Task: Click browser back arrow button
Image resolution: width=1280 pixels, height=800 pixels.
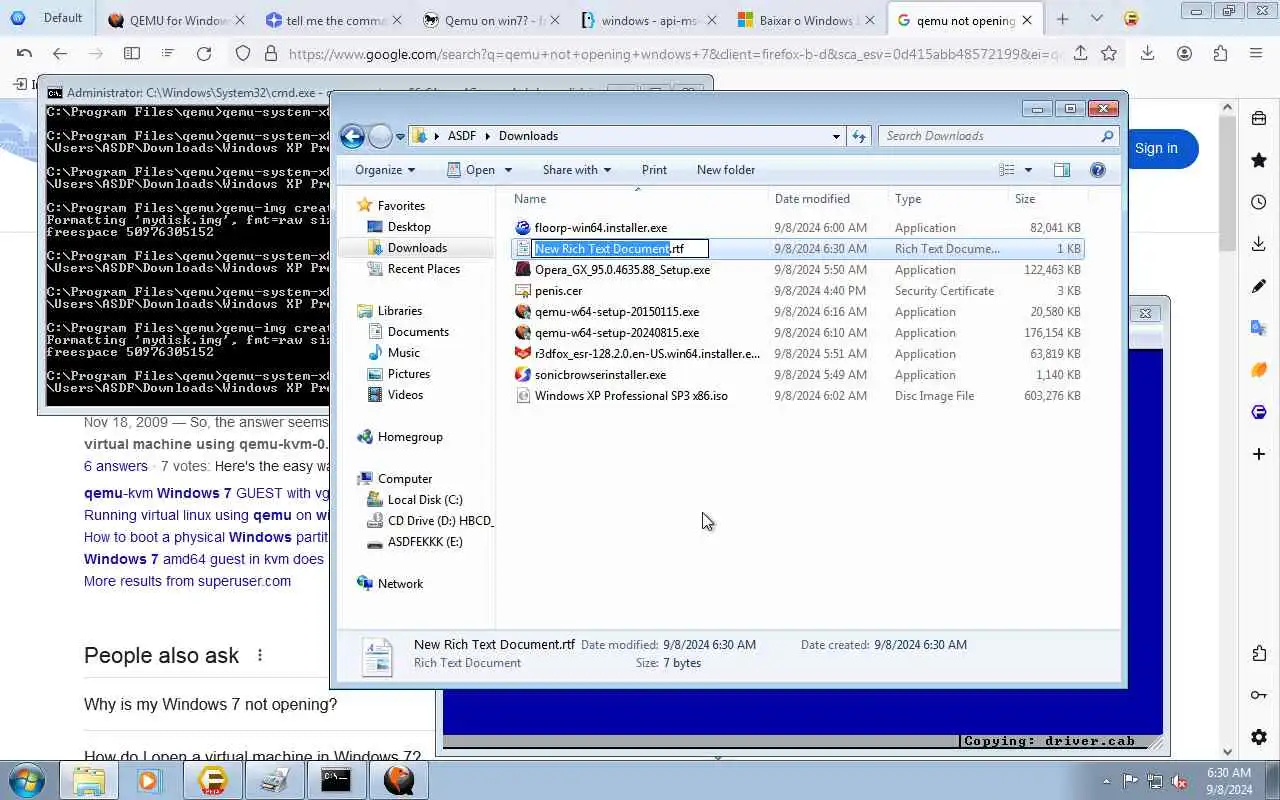Action: point(60,54)
